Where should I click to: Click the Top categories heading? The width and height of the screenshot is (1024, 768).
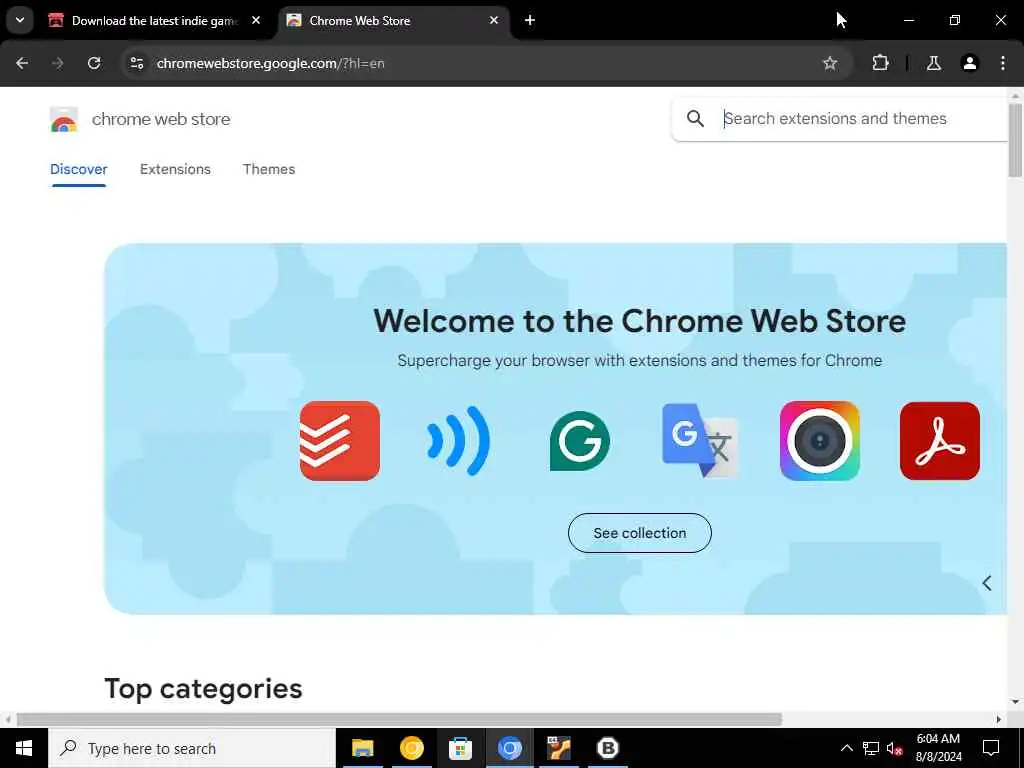point(203,688)
